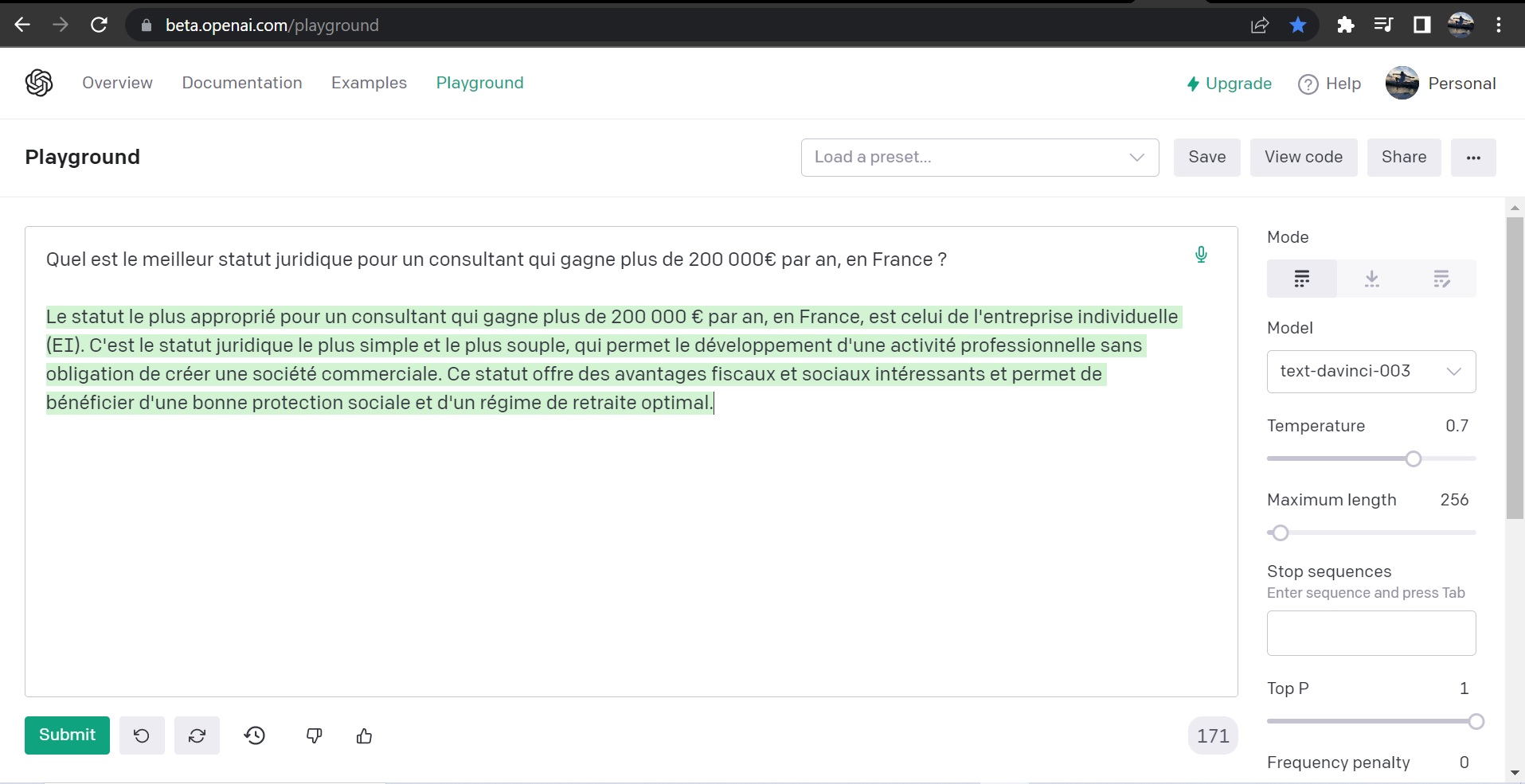This screenshot has width=1525, height=784.
Task: Open the browser extensions puzzle icon
Action: coord(1346,25)
